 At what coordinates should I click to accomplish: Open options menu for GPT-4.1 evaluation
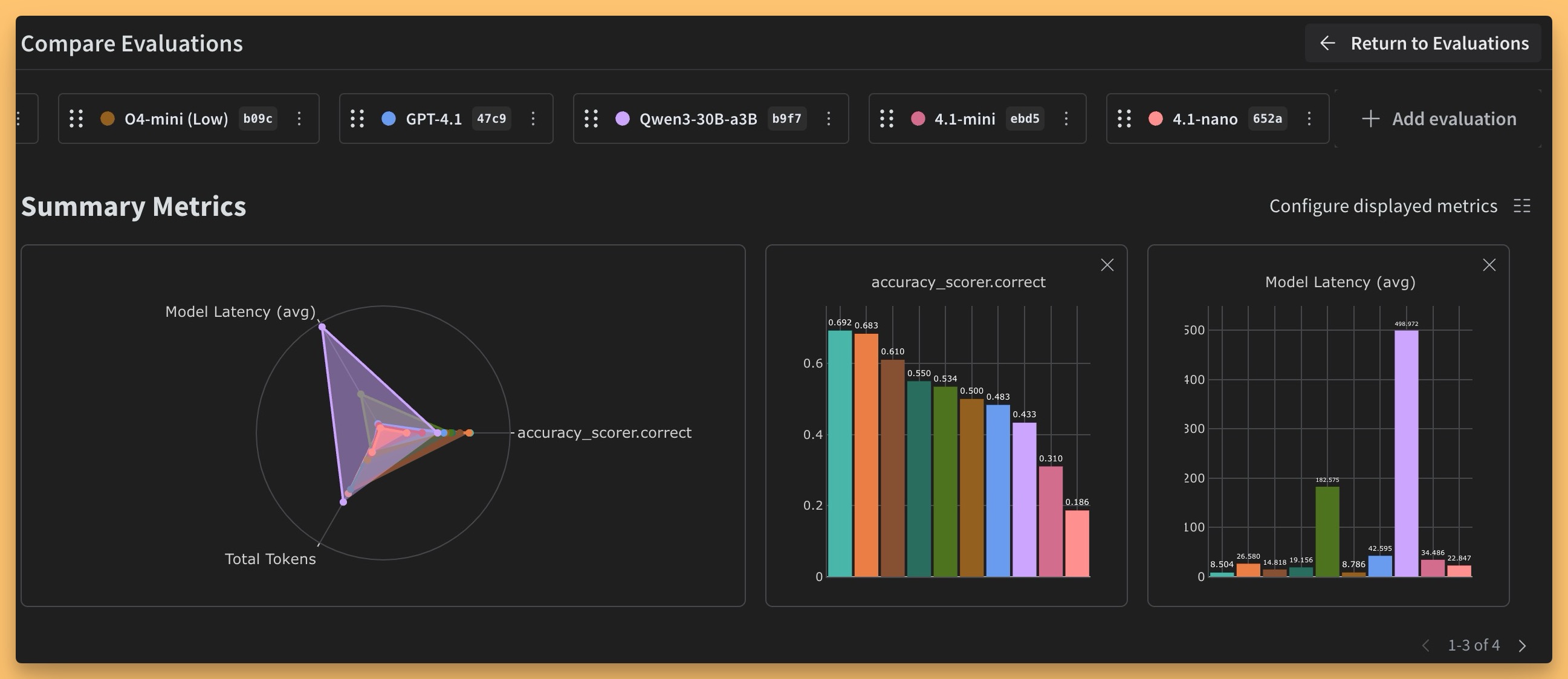pos(533,119)
